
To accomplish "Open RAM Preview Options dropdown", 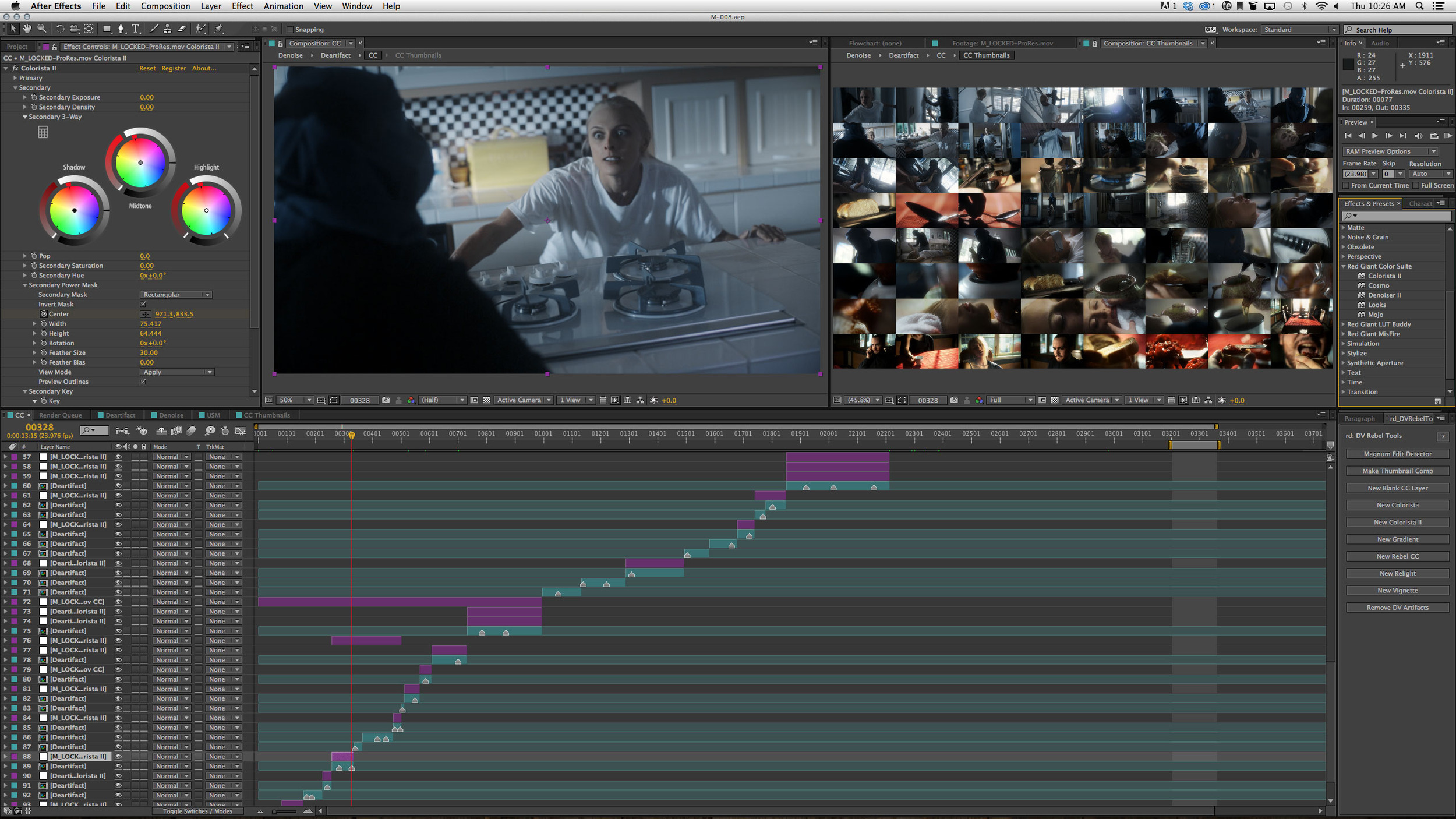I will tap(1390, 151).
